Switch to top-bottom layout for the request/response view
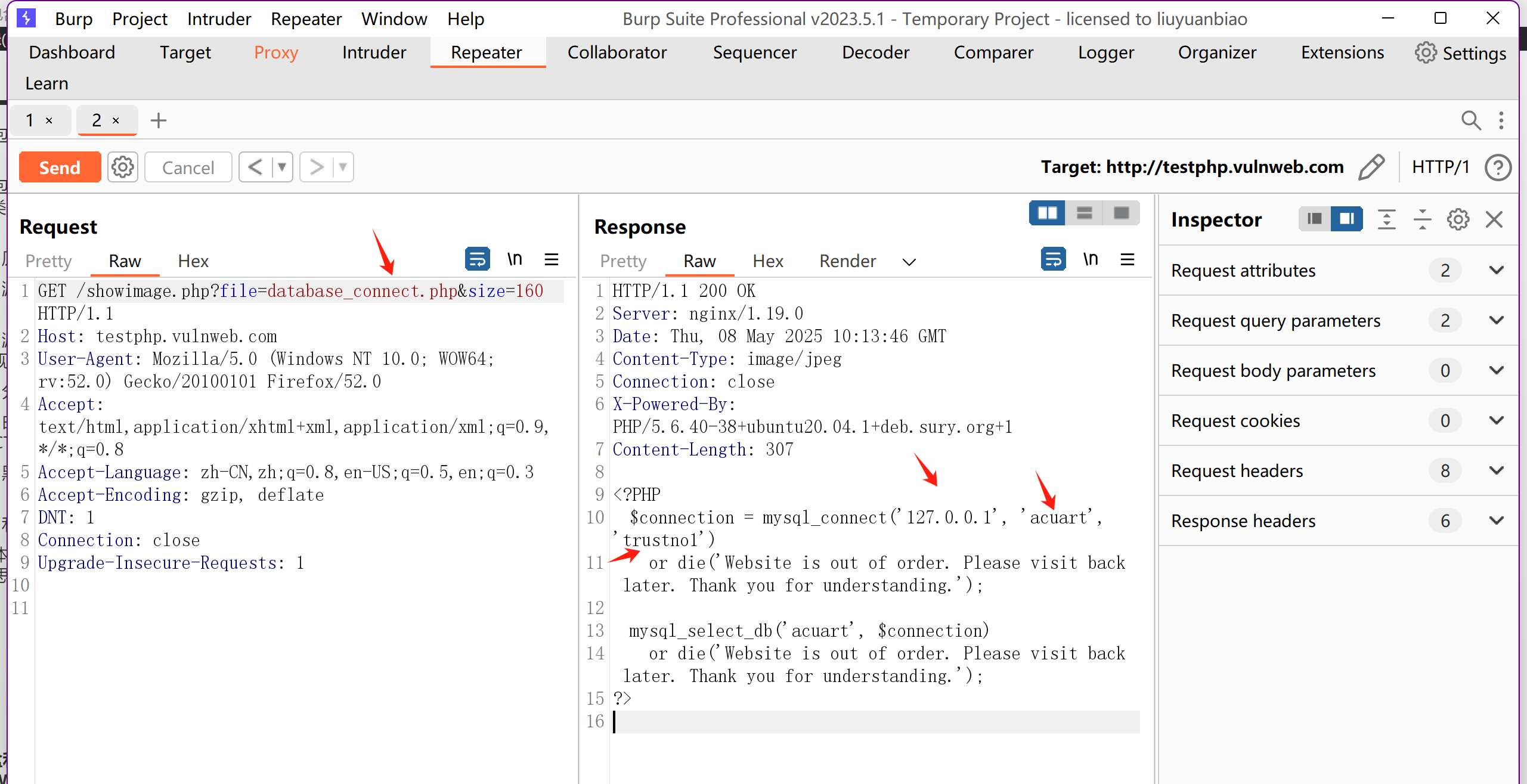Viewport: 1527px width, 784px height. [x=1085, y=213]
